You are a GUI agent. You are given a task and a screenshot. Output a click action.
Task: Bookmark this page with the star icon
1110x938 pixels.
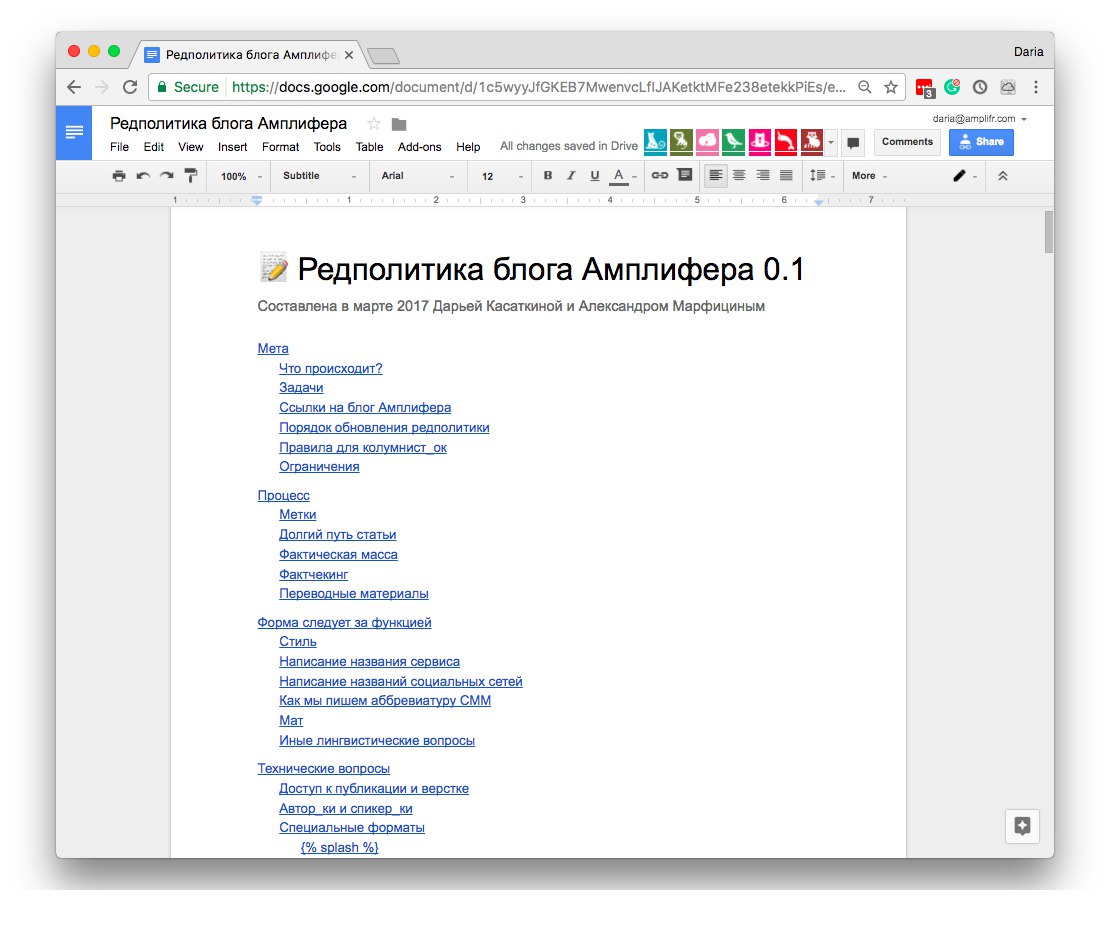tap(891, 87)
